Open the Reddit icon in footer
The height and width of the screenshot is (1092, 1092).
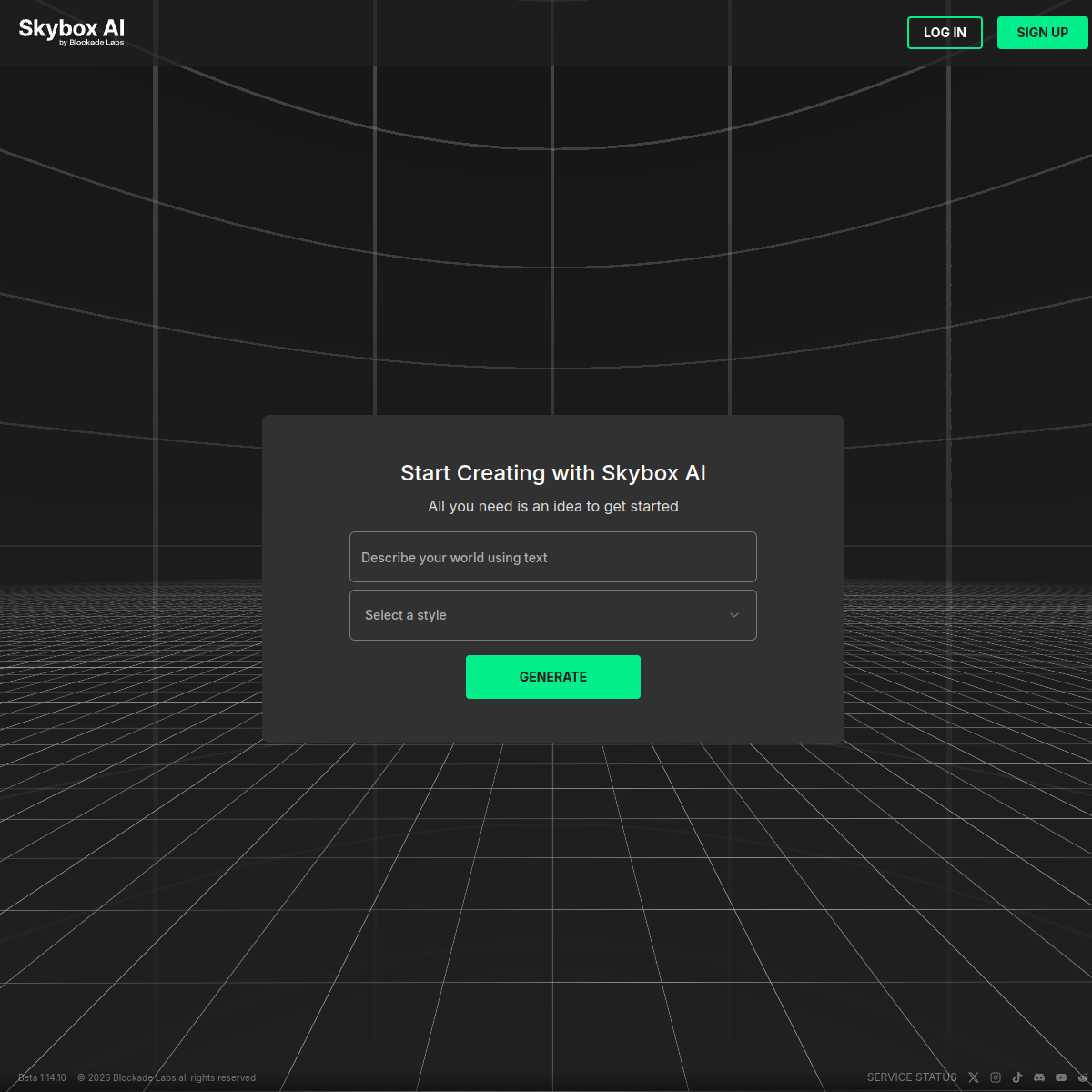(x=1083, y=1077)
